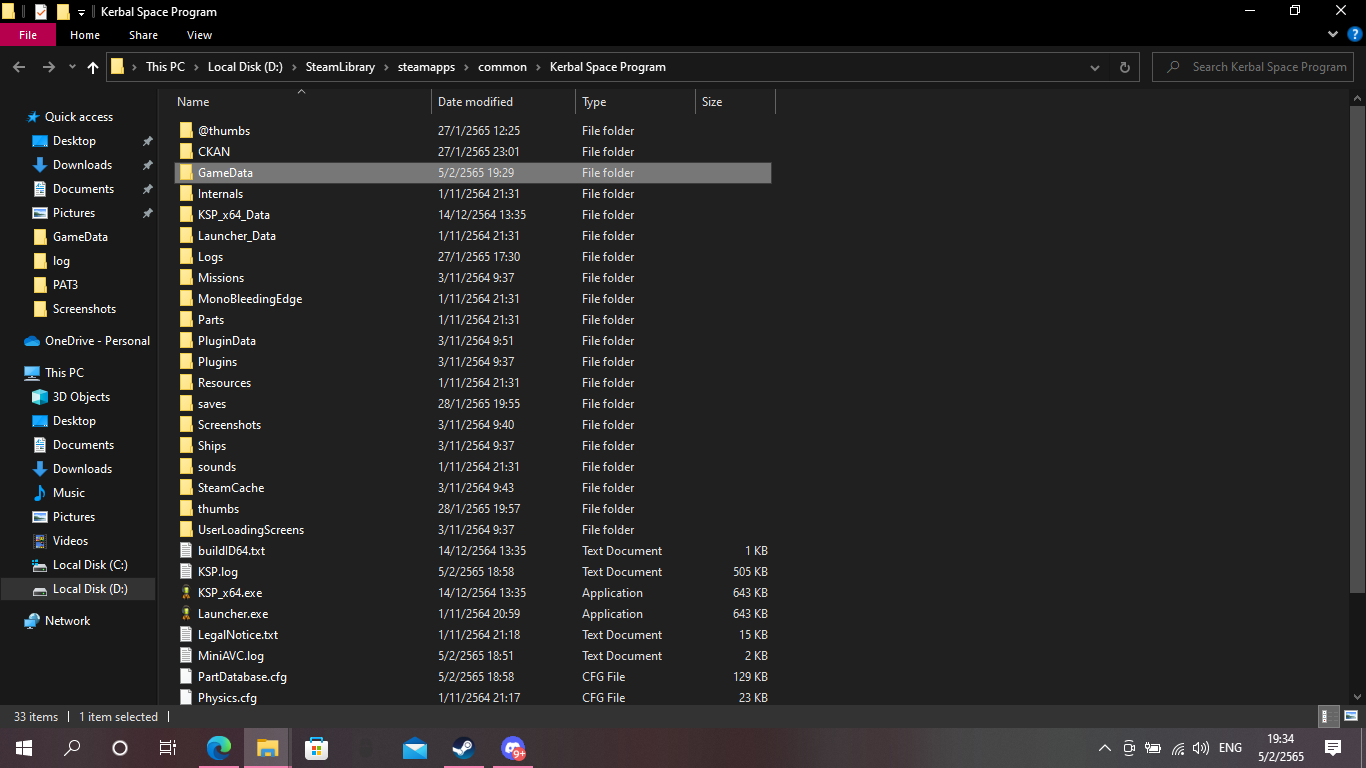Jump to steamapps in the address bar
Image resolution: width=1366 pixels, height=768 pixels.
point(427,67)
